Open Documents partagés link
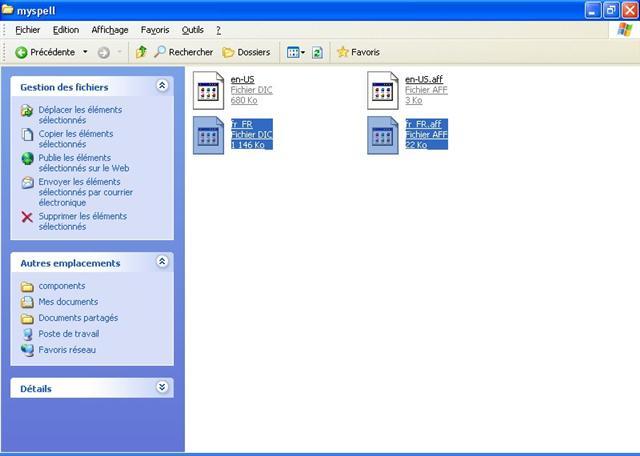Image resolution: width=640 pixels, height=456 pixels. [x=78, y=318]
